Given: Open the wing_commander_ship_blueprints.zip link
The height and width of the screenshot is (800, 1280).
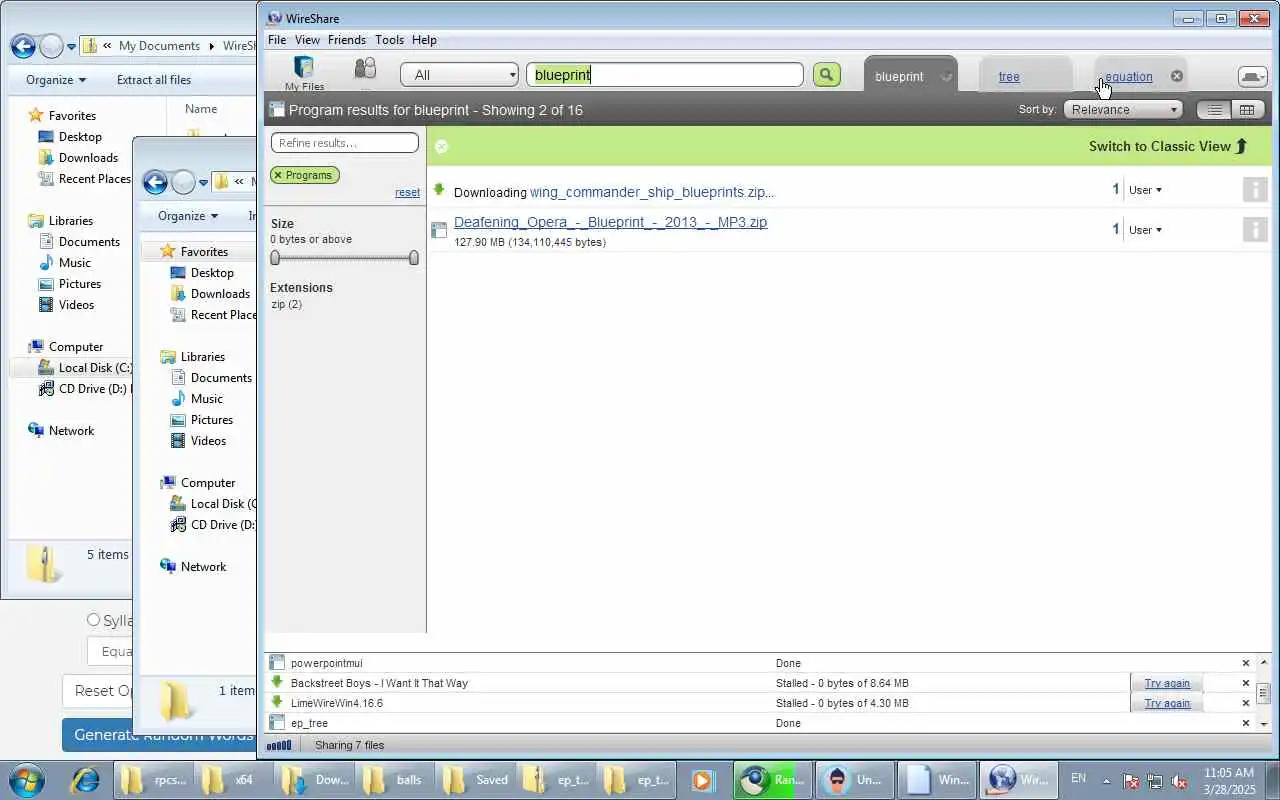Looking at the screenshot, I should tap(652, 192).
